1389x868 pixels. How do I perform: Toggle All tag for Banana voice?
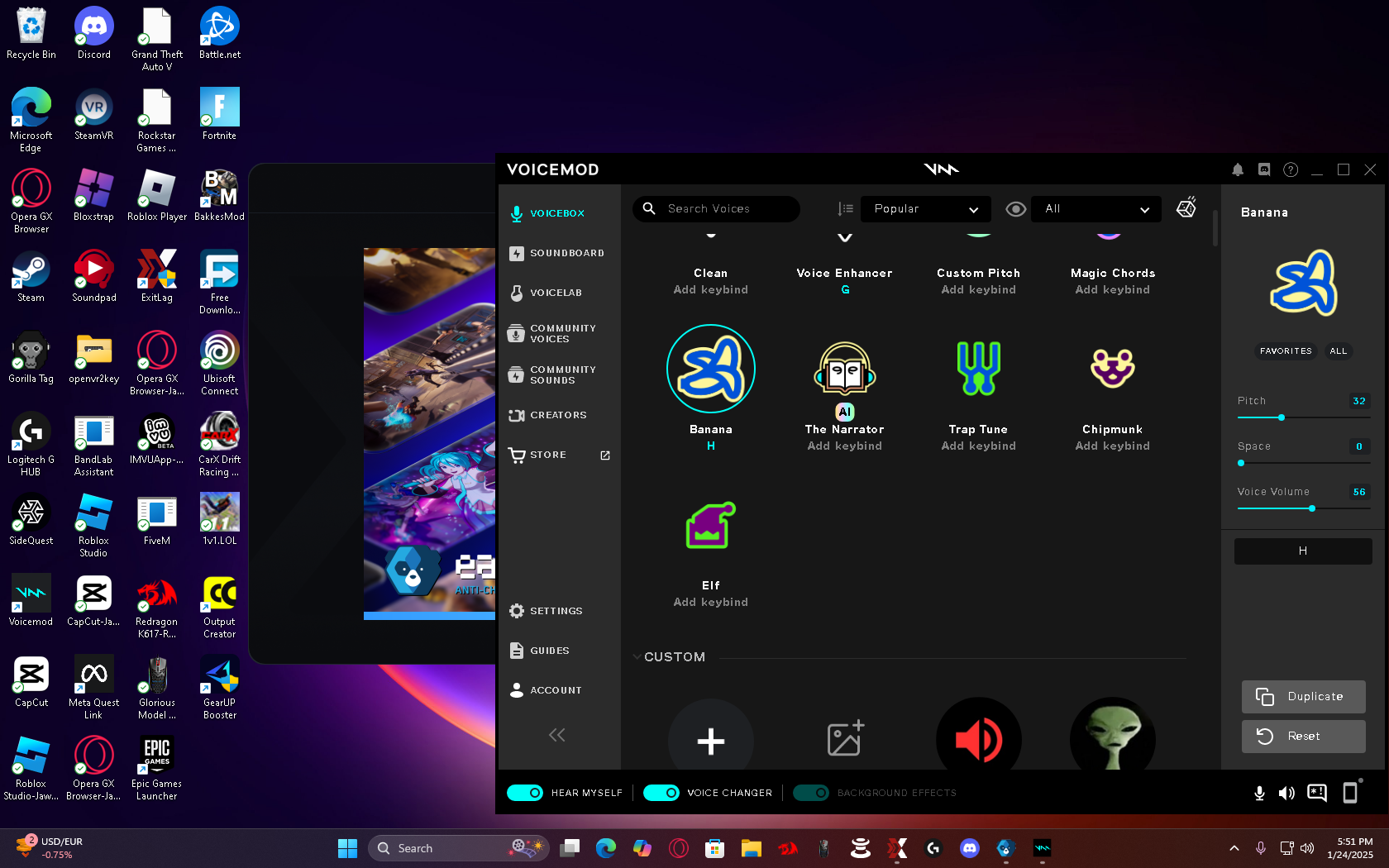click(x=1339, y=351)
